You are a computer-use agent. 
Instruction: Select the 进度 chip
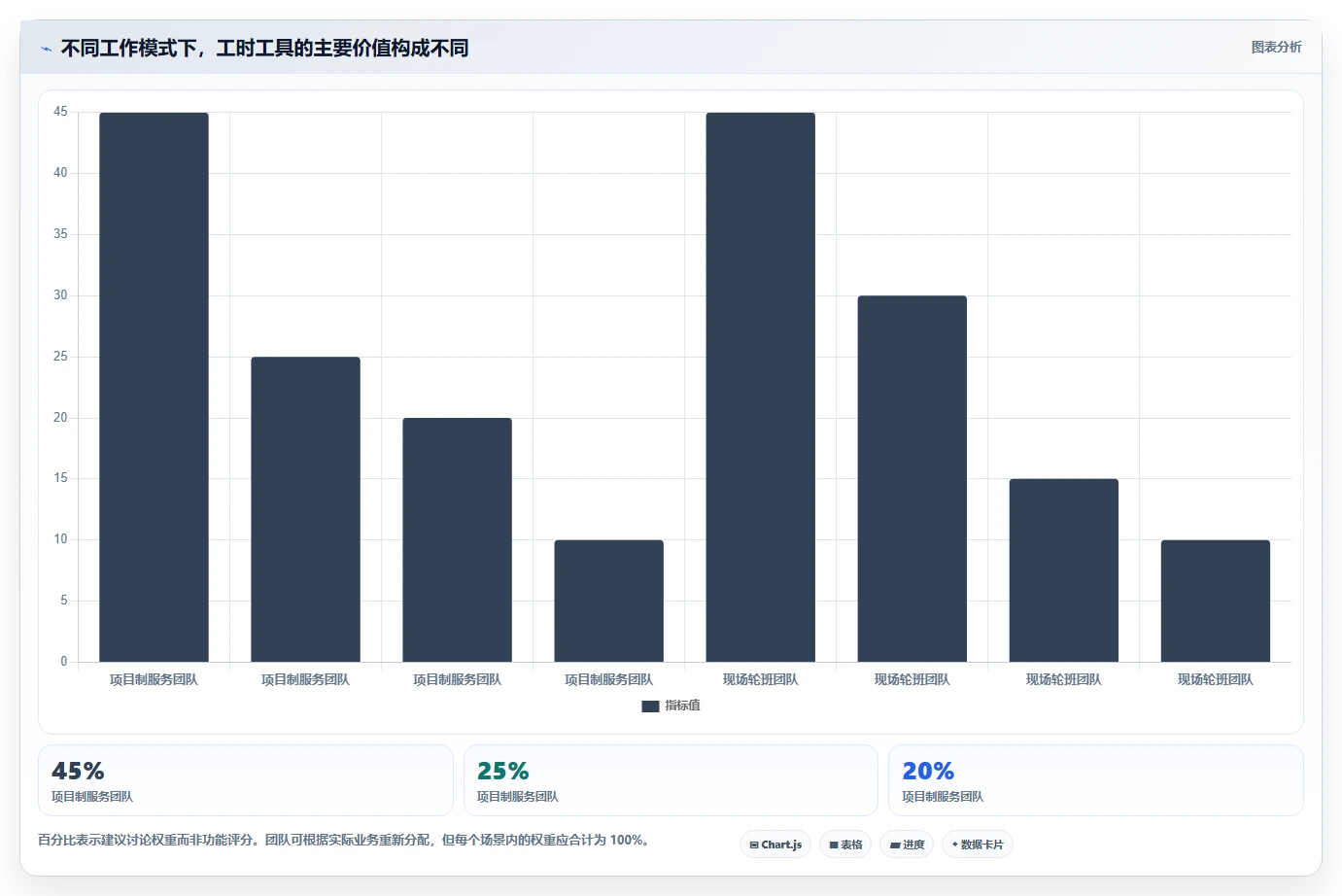[907, 844]
